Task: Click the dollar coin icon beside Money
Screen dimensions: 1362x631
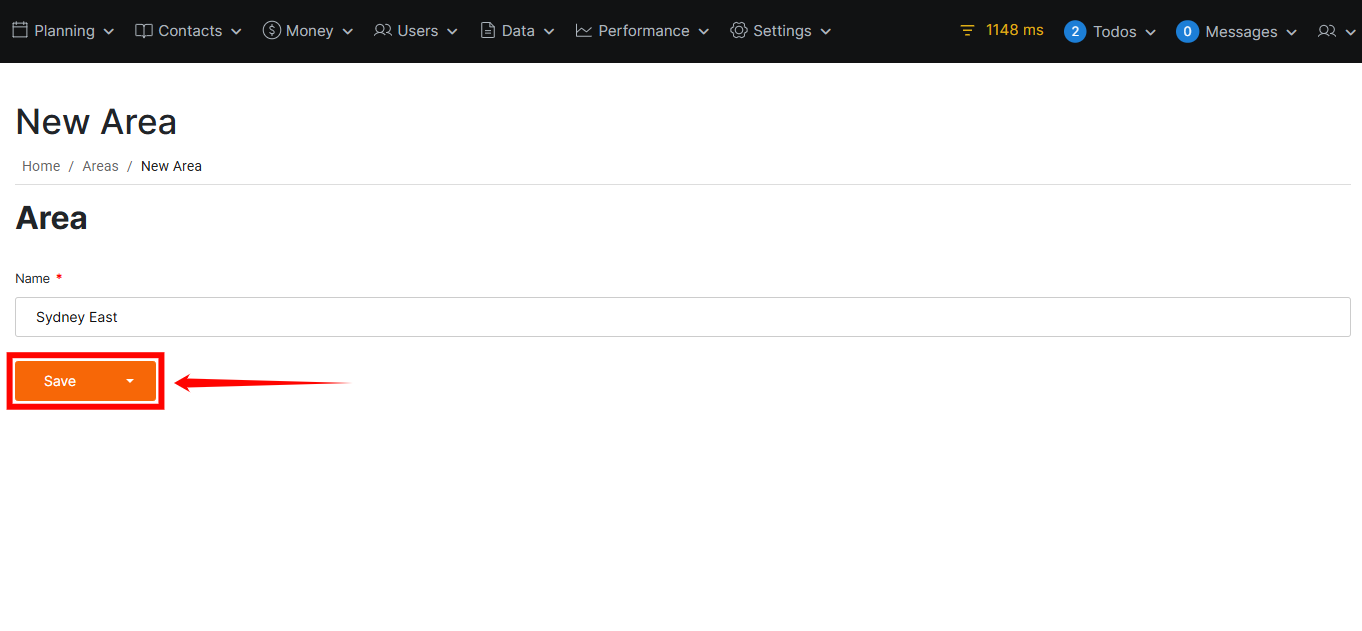Action: [271, 30]
